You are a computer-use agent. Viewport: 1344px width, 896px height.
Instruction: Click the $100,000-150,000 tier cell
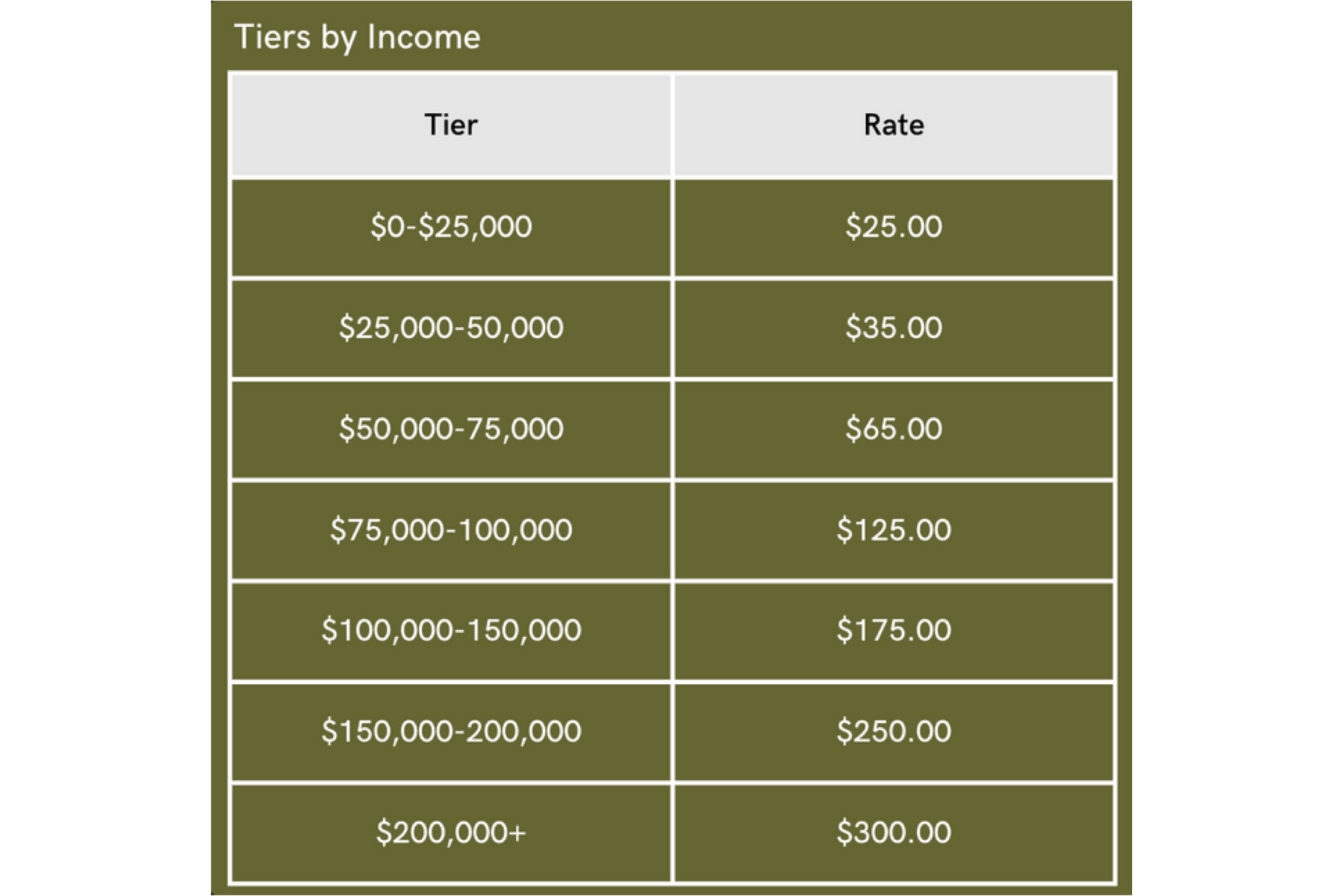coord(450,630)
